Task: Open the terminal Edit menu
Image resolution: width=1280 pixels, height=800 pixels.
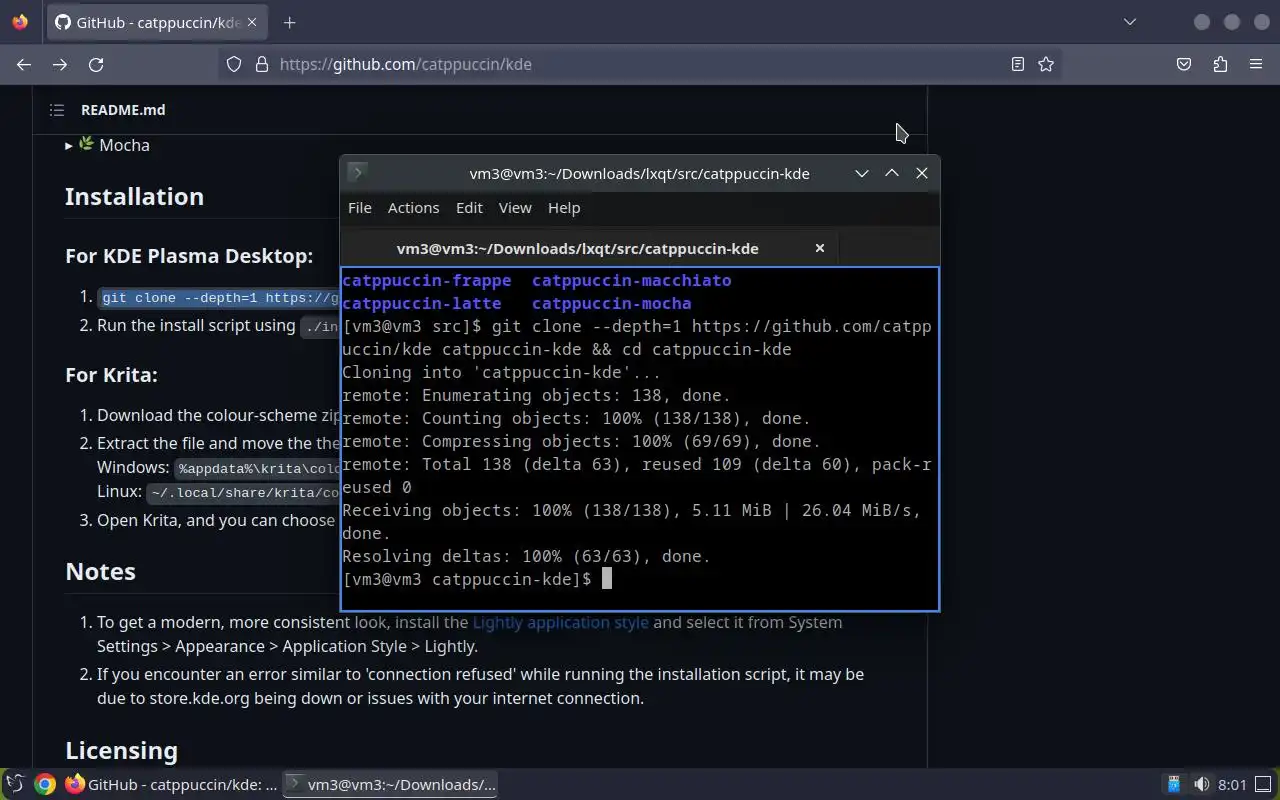Action: coord(469,208)
